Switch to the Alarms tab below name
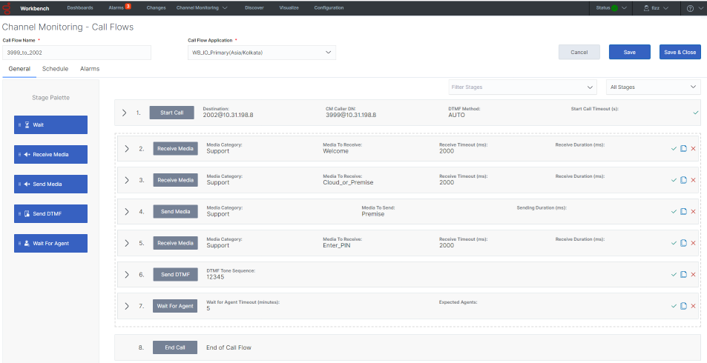The image size is (707, 363). pos(90,69)
